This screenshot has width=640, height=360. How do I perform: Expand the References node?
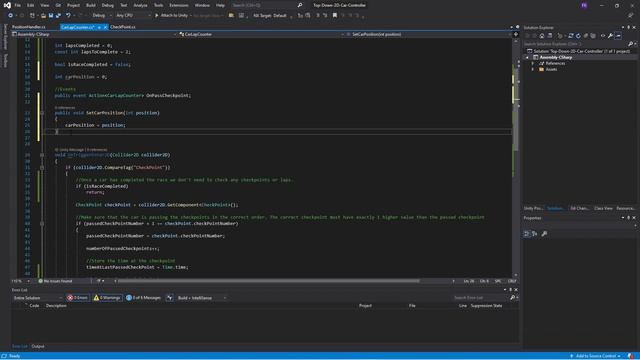(533, 63)
